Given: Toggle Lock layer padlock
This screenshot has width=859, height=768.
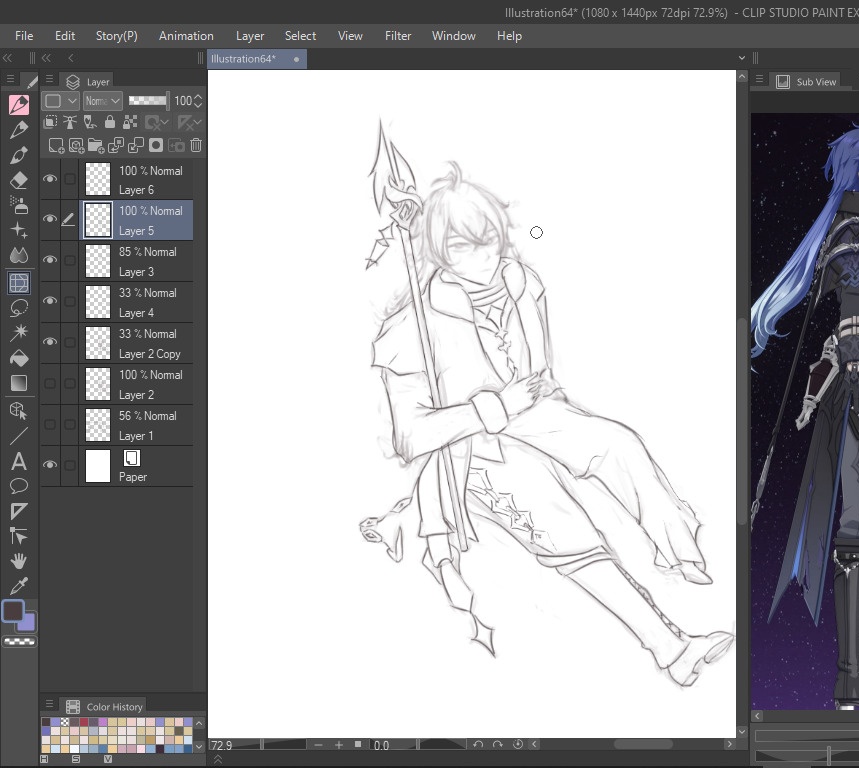Looking at the screenshot, I should pos(110,122).
